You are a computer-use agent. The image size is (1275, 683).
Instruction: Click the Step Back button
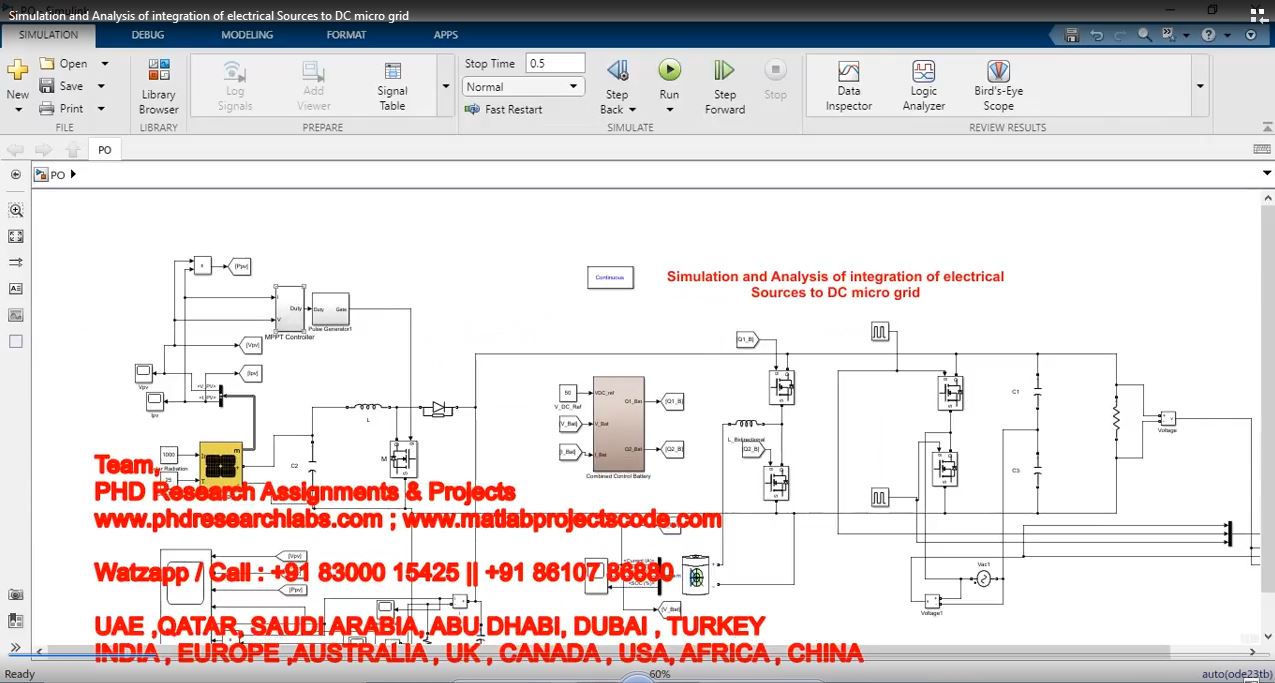[617, 85]
